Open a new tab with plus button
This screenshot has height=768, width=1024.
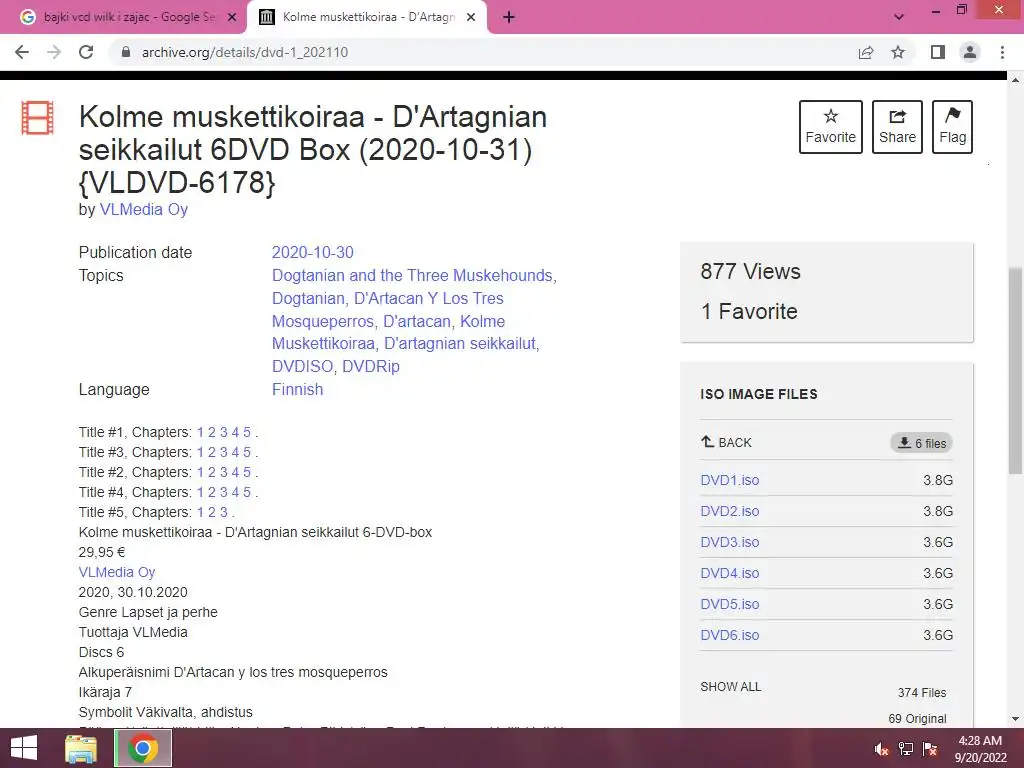point(509,18)
